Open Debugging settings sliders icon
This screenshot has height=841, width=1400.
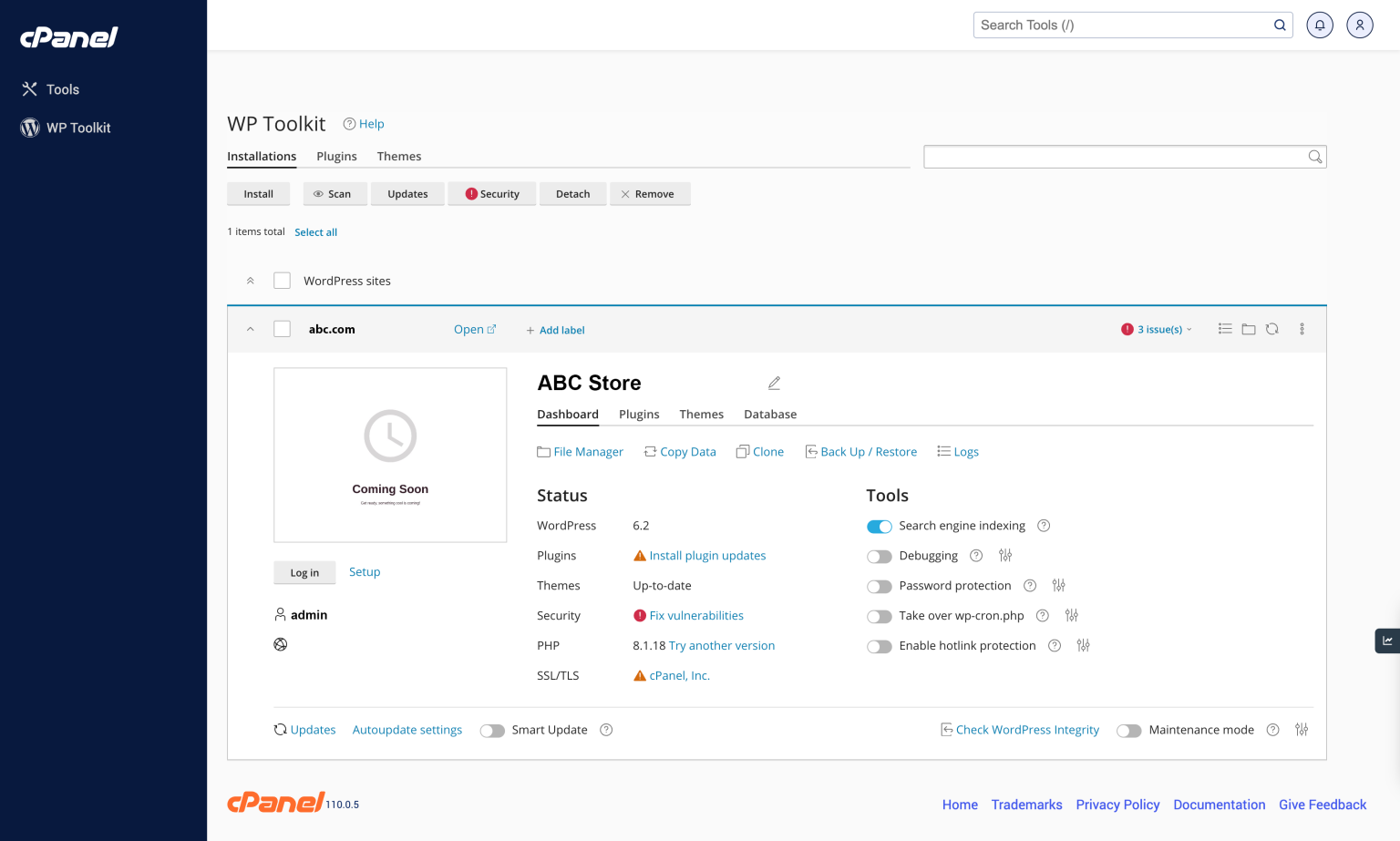click(1005, 556)
